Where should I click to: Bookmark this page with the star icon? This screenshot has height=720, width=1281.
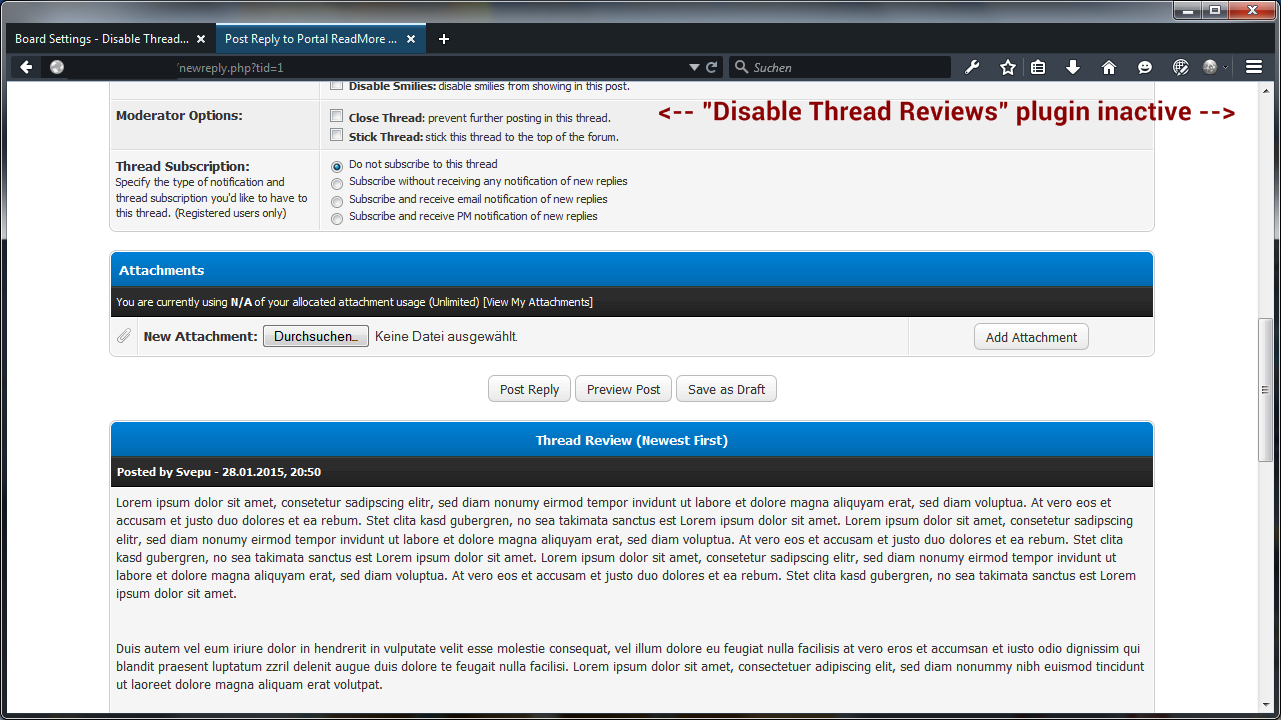click(1007, 67)
